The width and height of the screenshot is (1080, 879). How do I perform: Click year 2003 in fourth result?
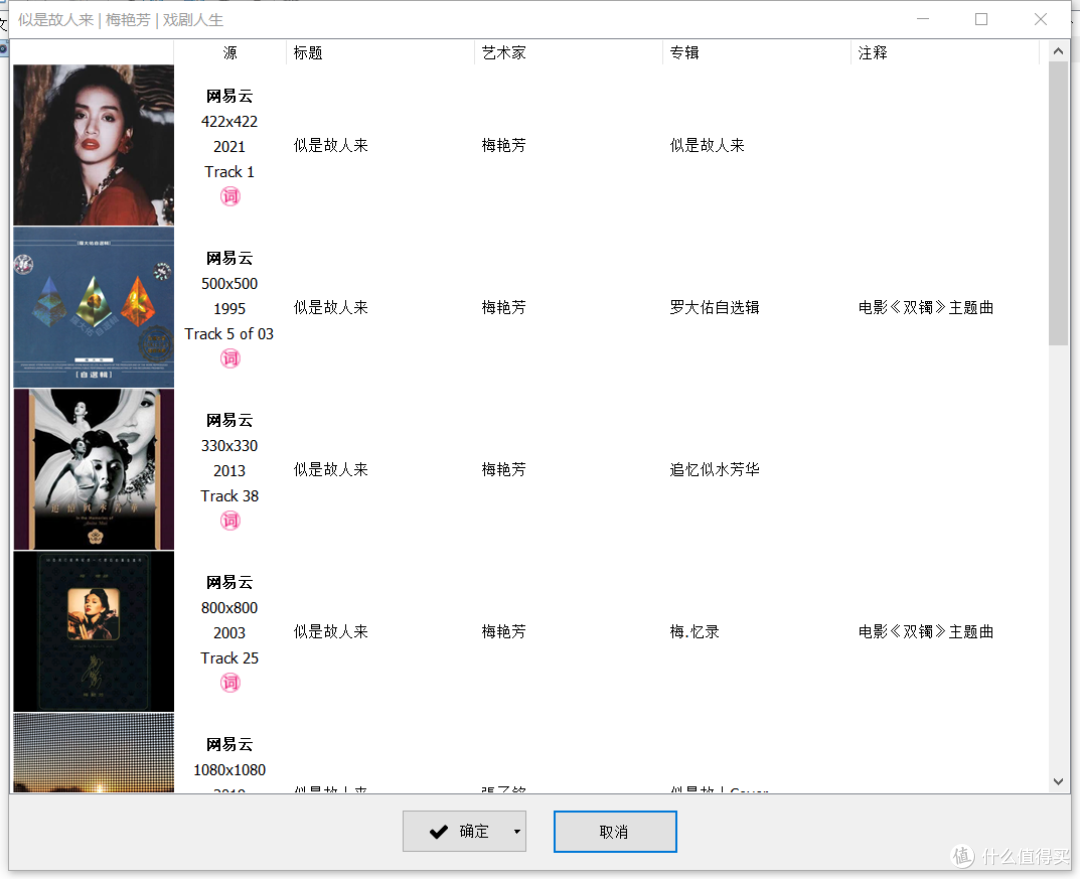(229, 632)
